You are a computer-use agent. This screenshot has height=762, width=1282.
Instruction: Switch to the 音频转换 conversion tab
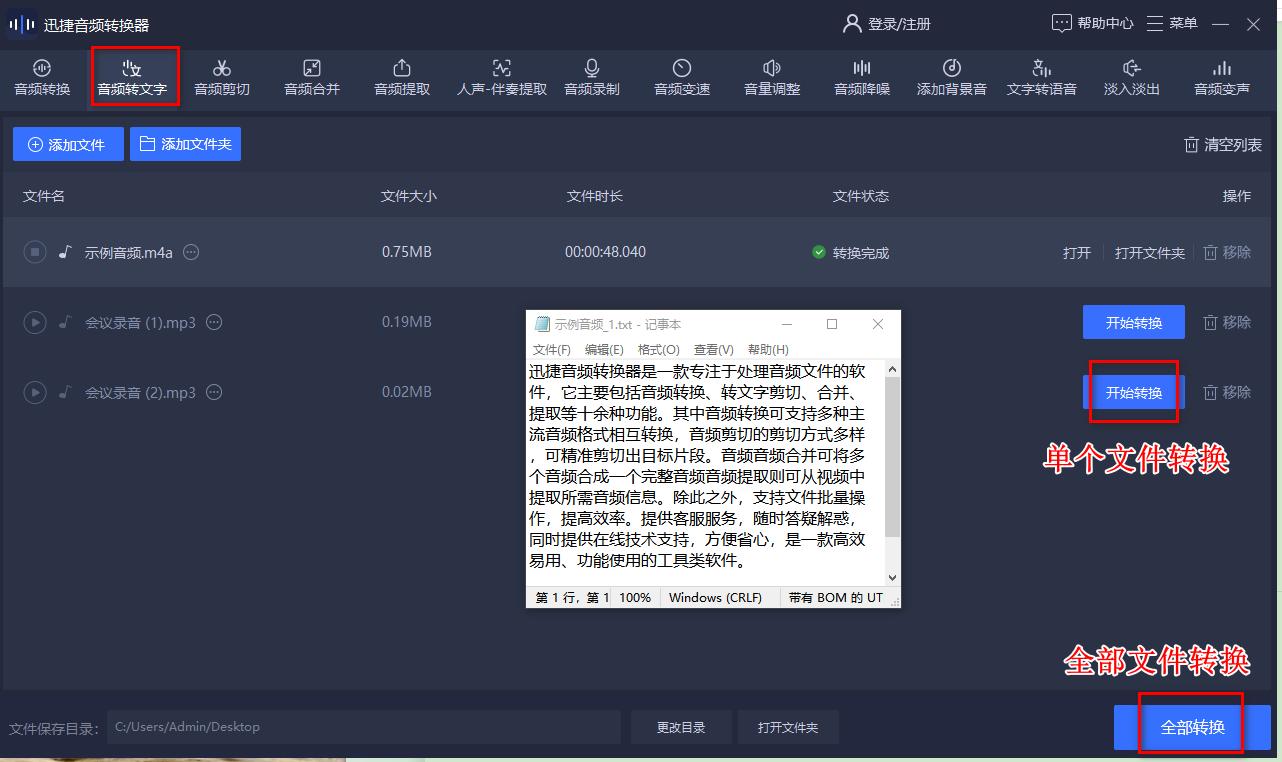coord(42,77)
